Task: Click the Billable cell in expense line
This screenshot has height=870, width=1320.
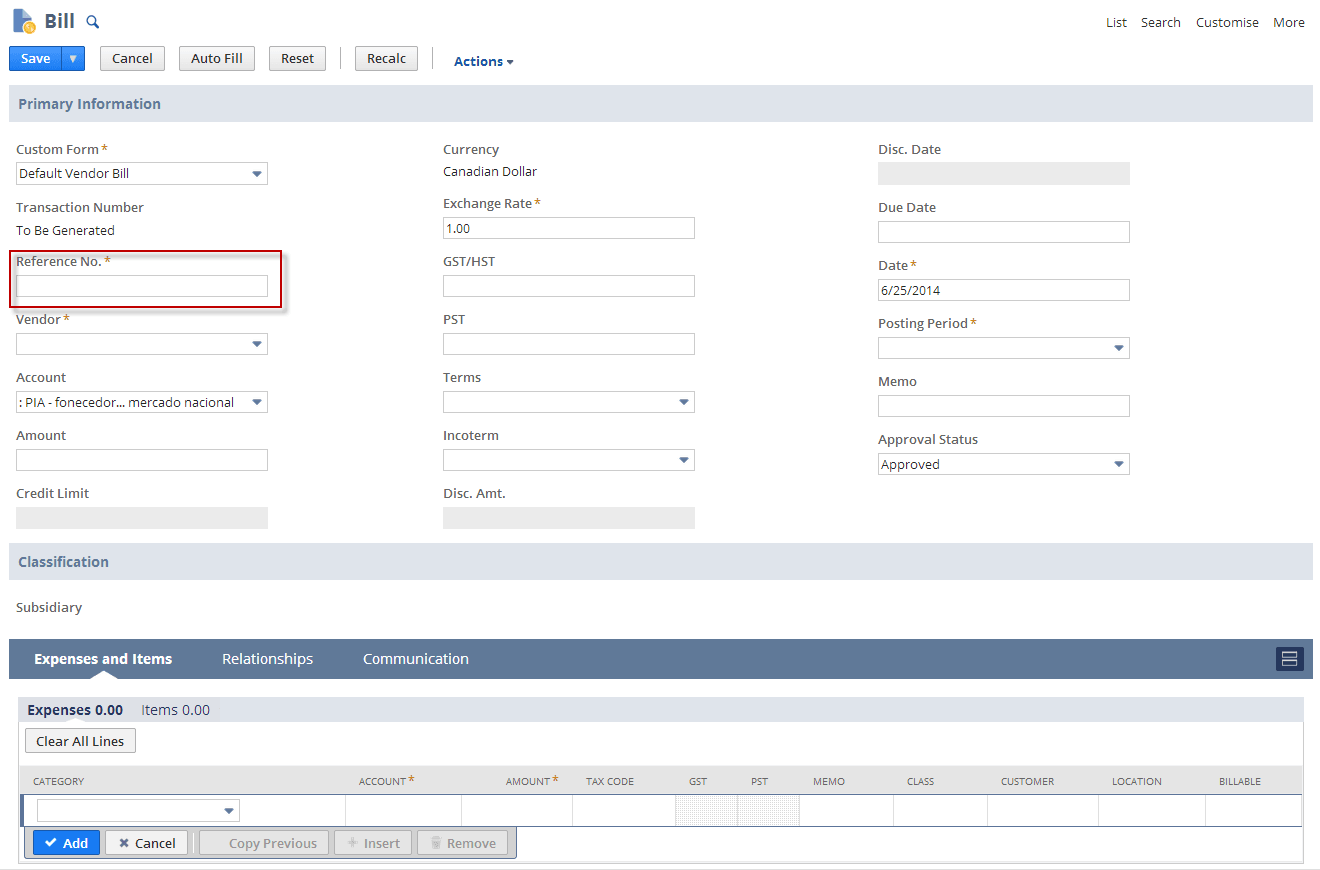Action: [x=1253, y=811]
